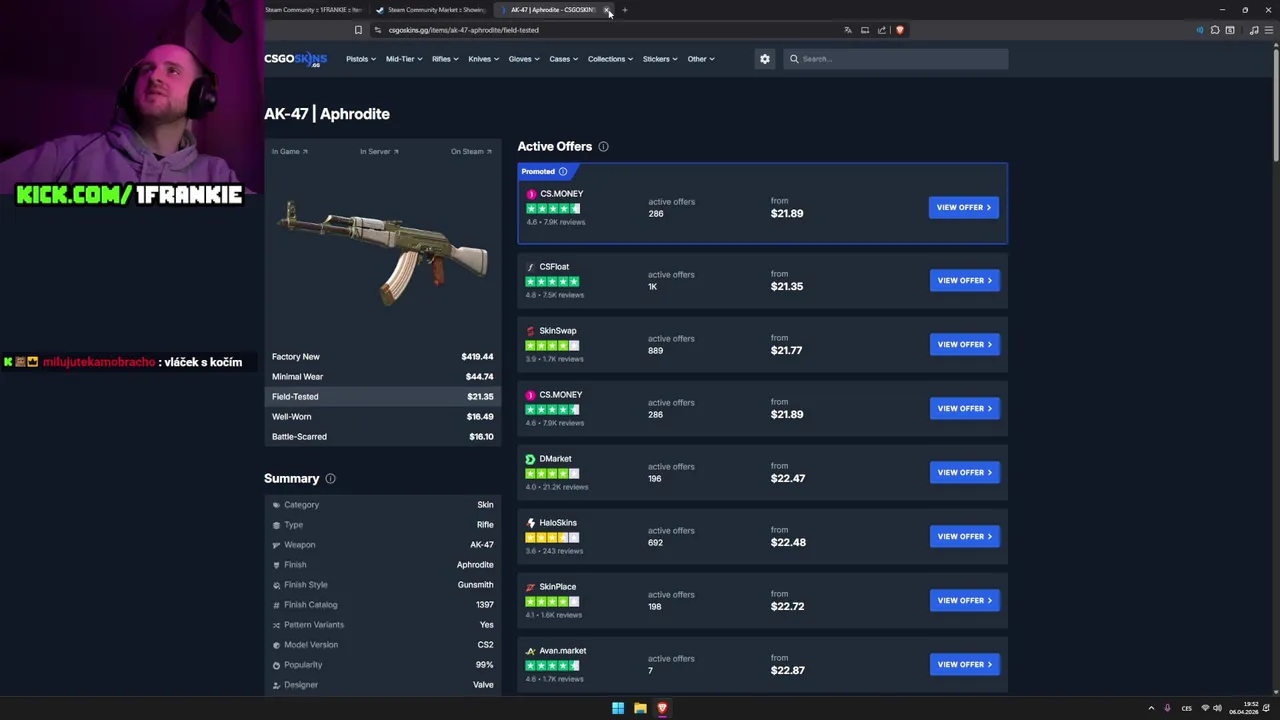Image resolution: width=1280 pixels, height=720 pixels.
Task: Open site settings gear icon
Action: click(765, 59)
